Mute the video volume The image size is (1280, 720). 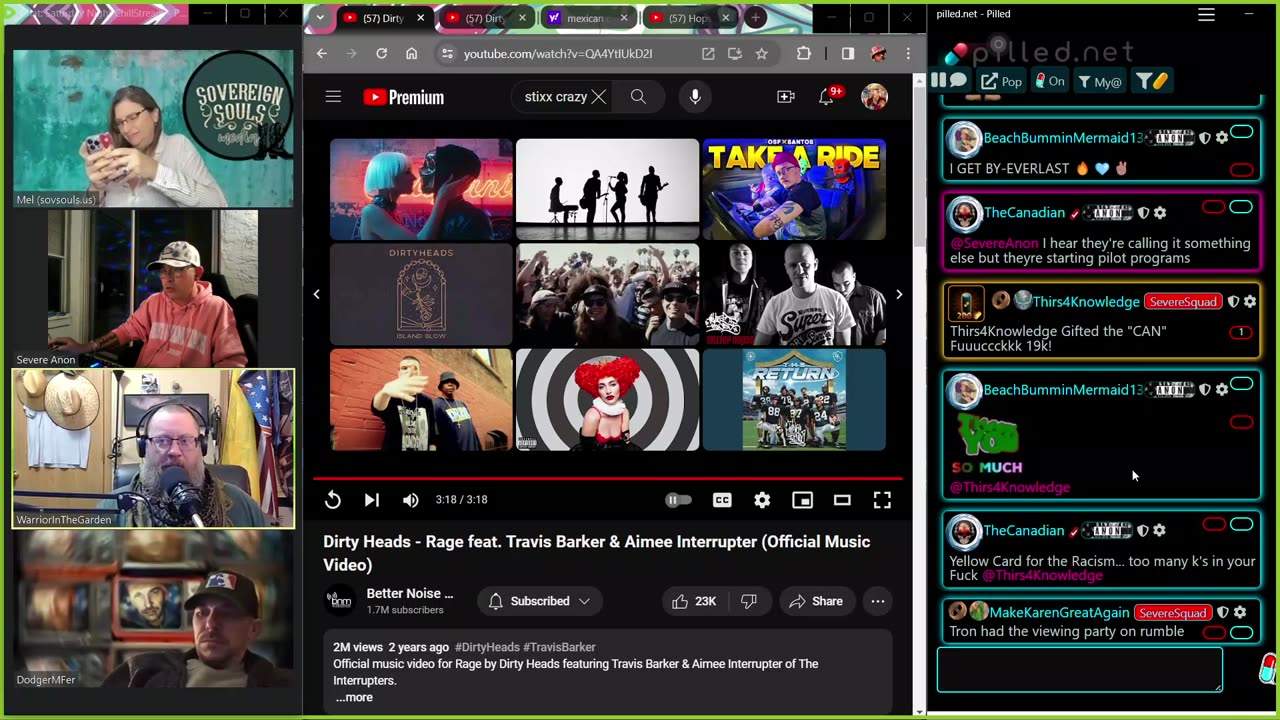click(x=410, y=500)
